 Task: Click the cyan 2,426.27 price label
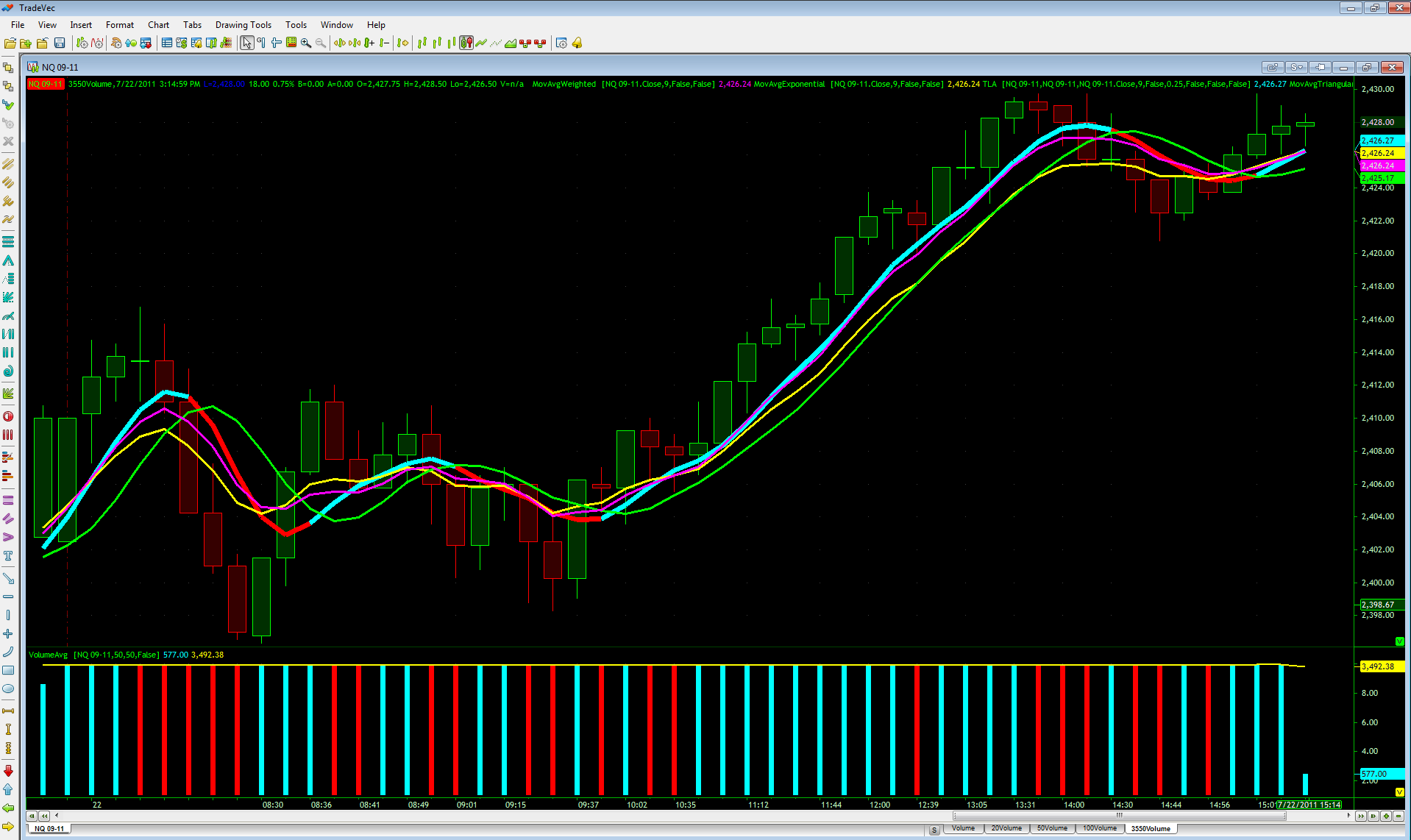tap(1382, 140)
